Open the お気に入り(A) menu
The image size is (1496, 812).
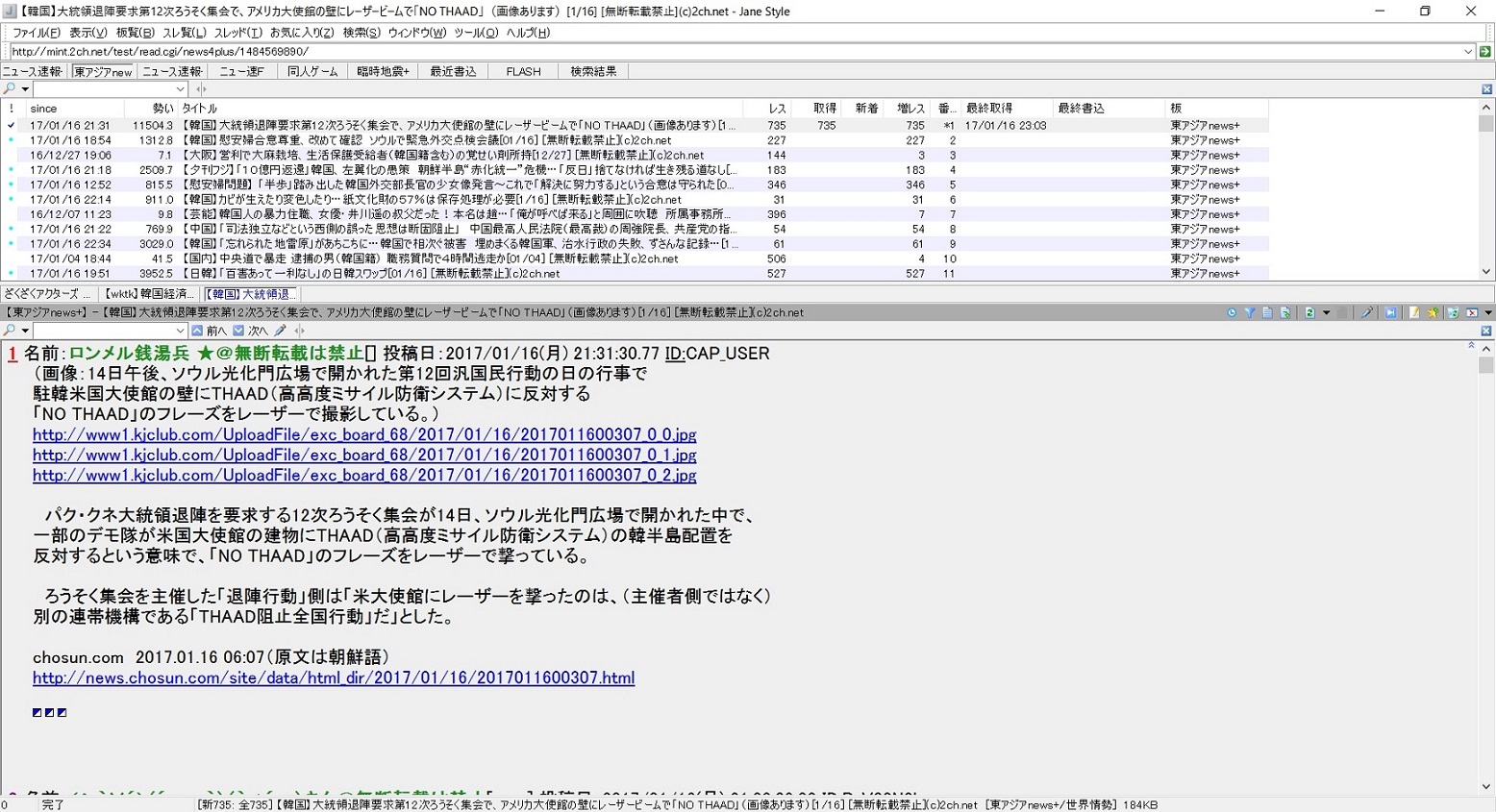301,33
